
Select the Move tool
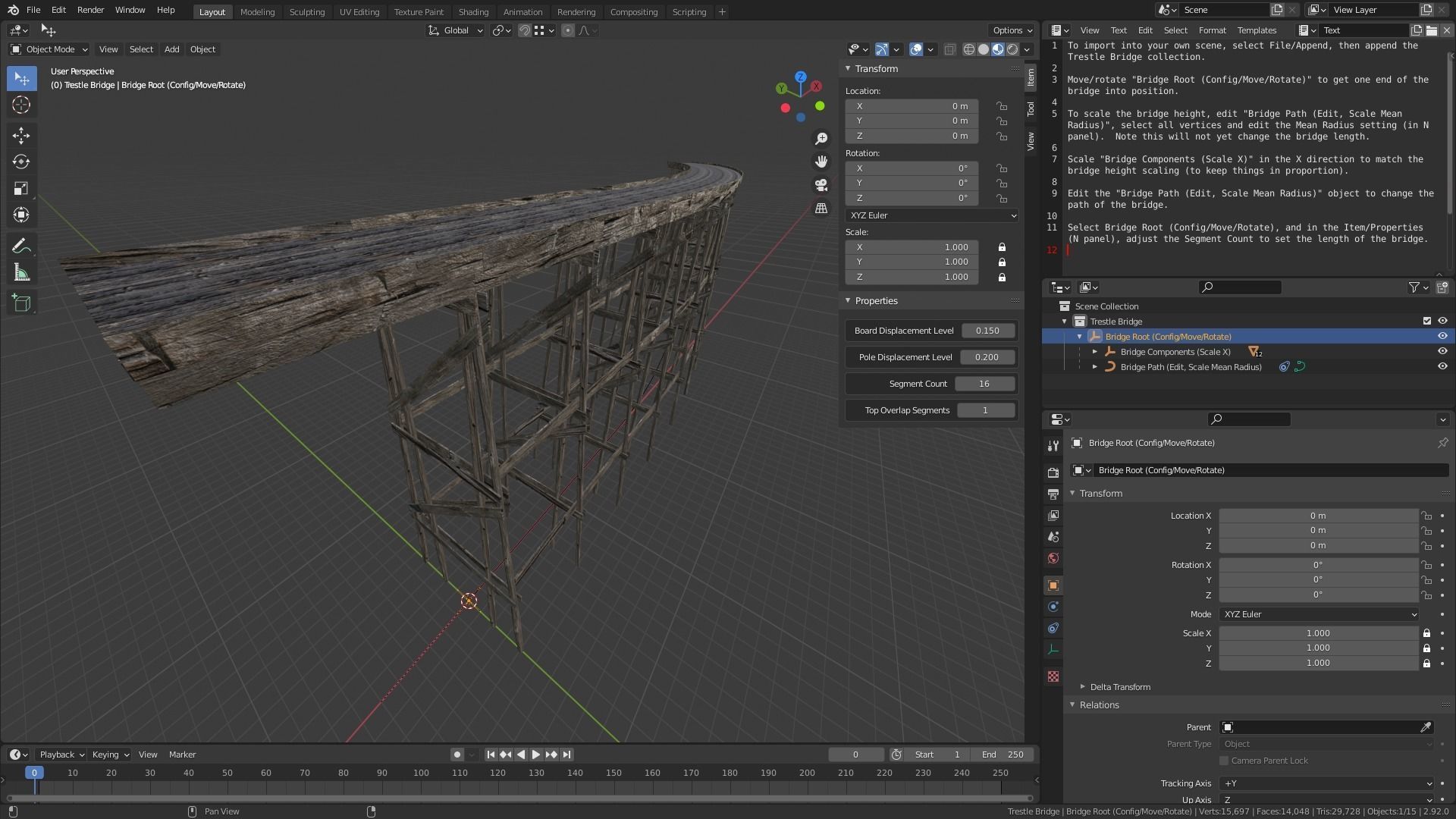pos(21,135)
